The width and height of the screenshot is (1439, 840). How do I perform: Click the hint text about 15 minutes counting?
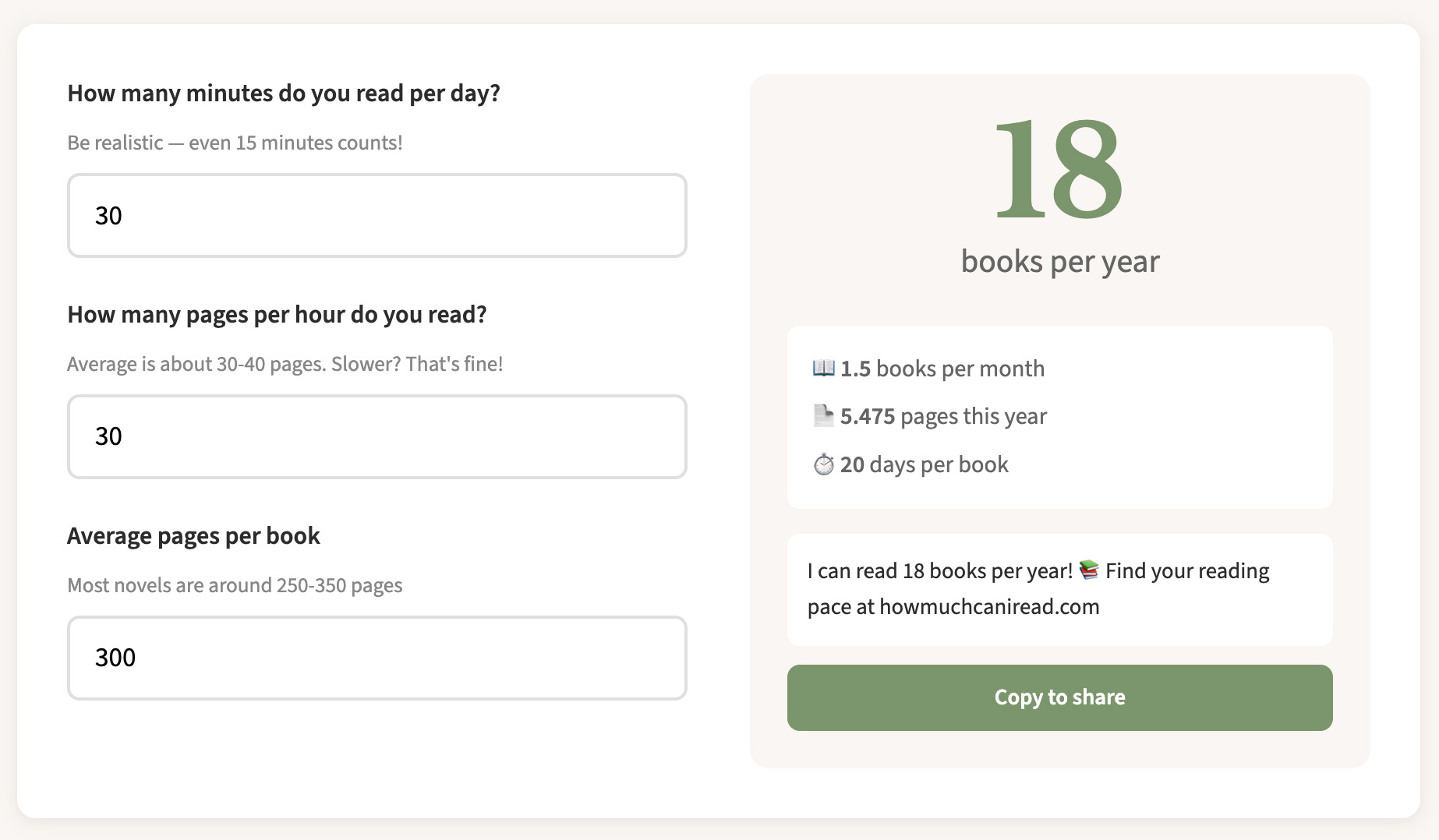235,143
